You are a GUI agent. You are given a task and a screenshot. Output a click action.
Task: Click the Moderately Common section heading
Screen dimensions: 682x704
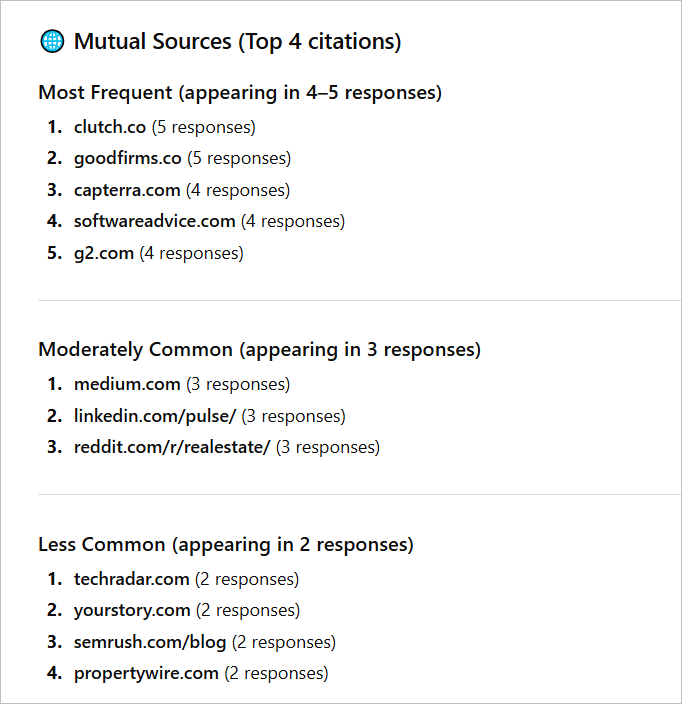click(x=259, y=350)
